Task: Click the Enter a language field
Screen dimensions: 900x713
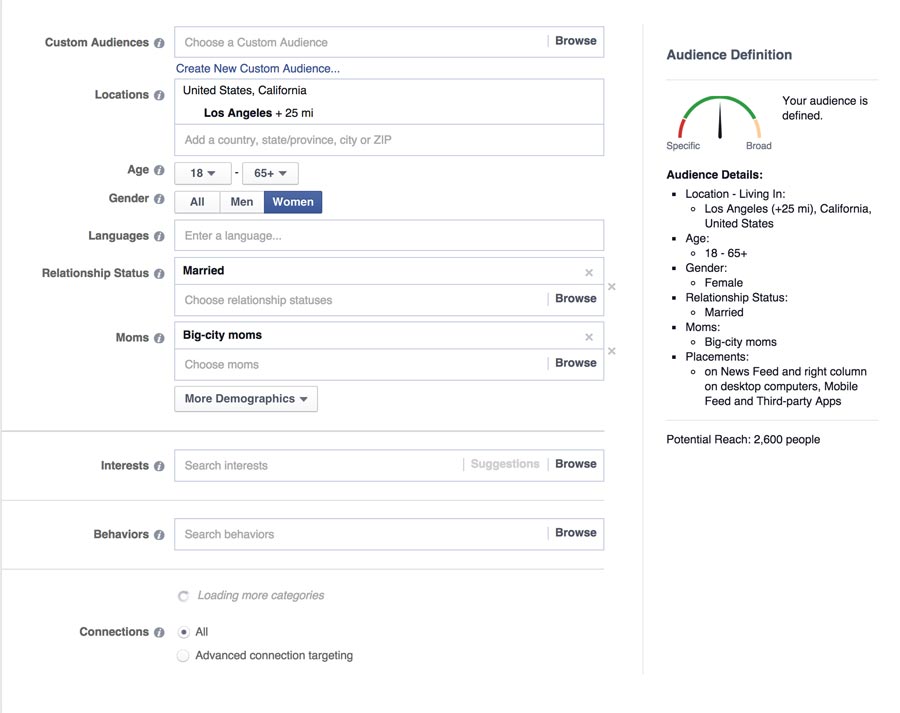Action: pos(389,236)
